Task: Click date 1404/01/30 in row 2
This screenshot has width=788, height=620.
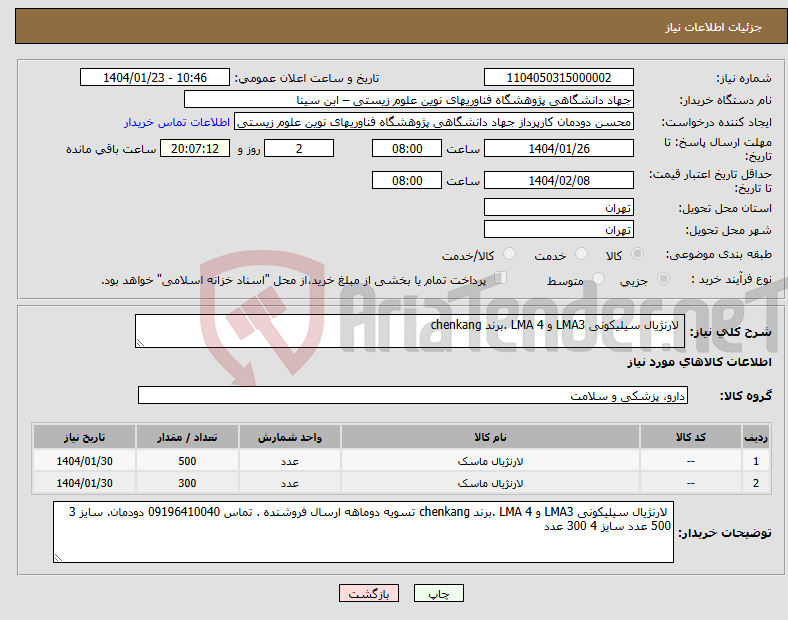Action: coord(84,483)
